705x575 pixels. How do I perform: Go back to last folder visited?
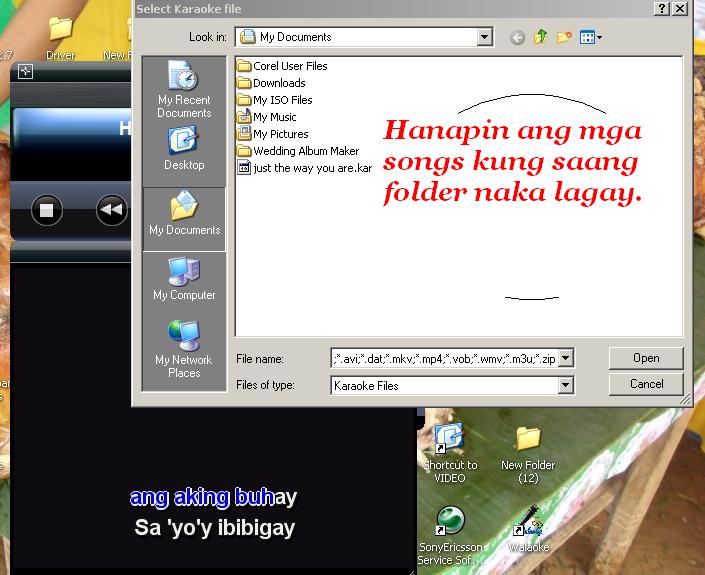click(x=518, y=37)
